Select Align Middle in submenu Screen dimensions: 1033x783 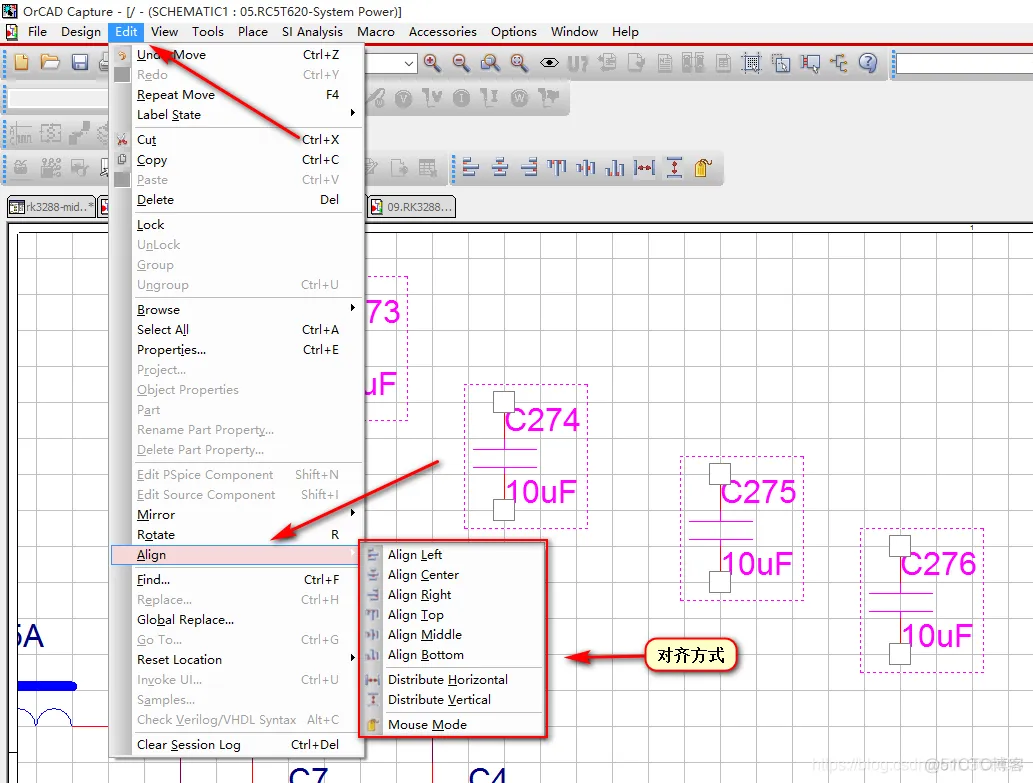click(x=453, y=635)
